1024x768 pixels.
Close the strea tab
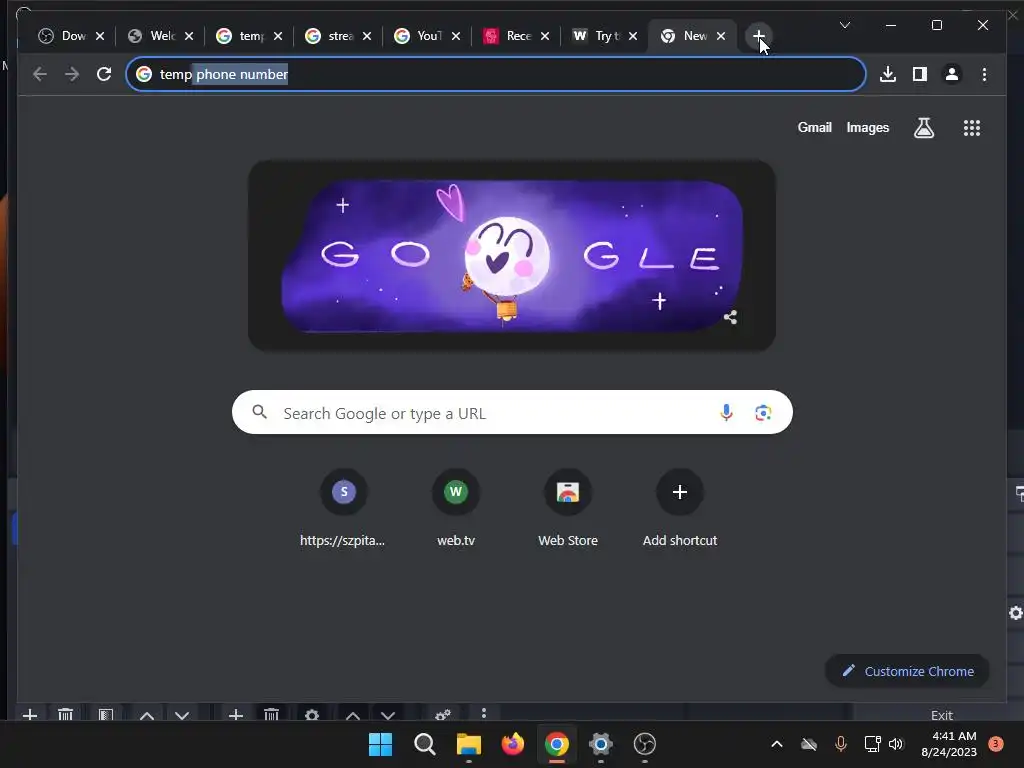367,36
